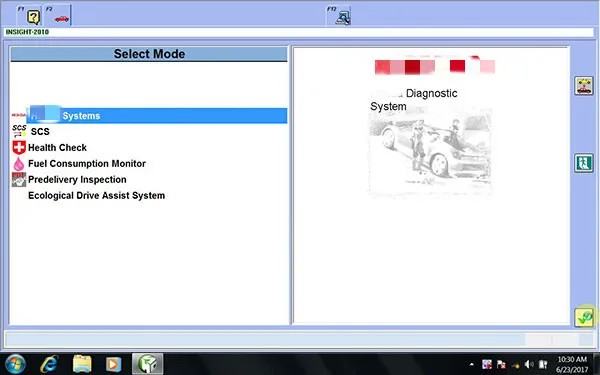The height and width of the screenshot is (375, 600).
Task: Choose Ecological Drive Assist System
Action: [x=96, y=196]
